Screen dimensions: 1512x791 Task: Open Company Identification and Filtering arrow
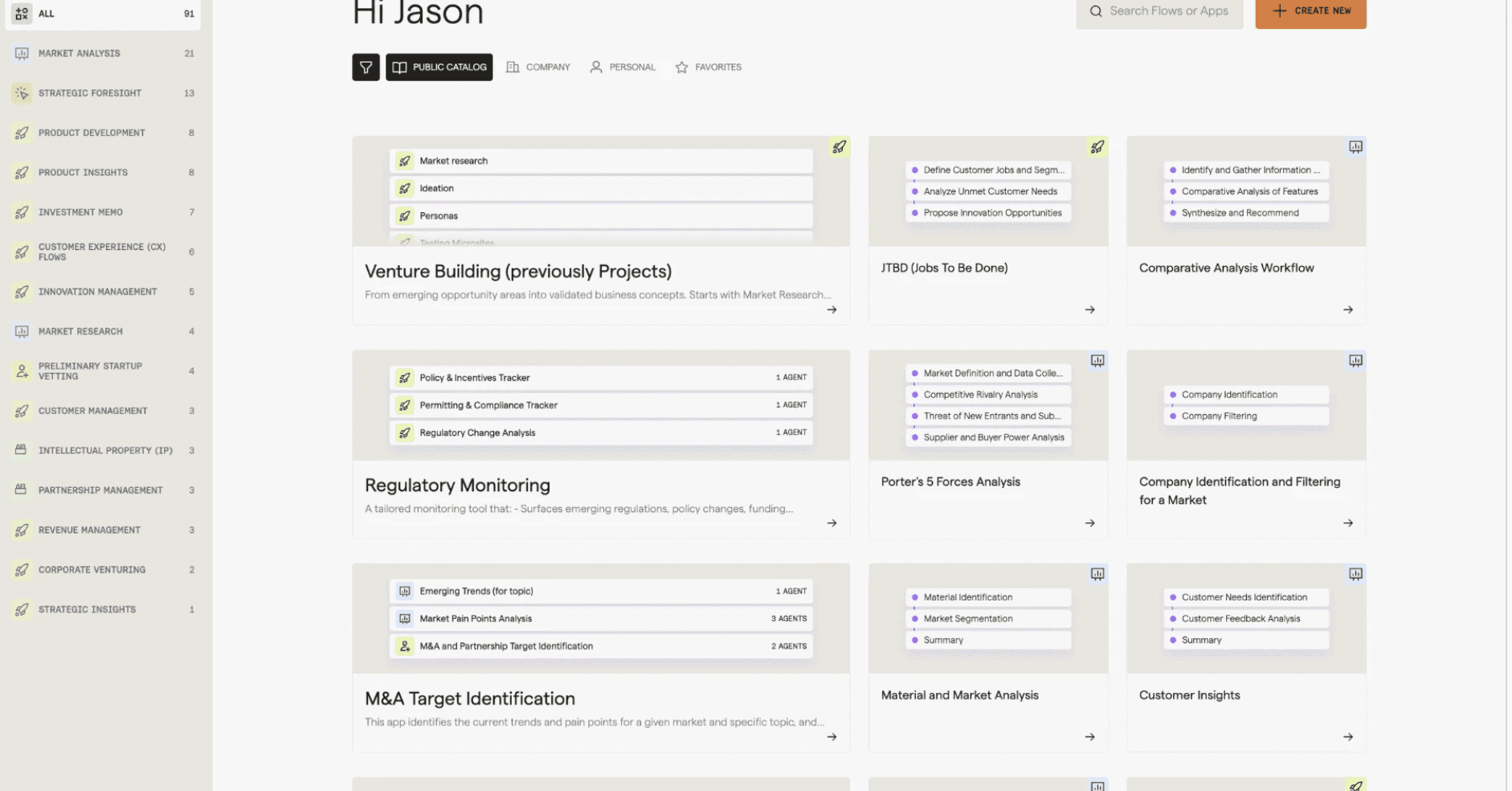pyautogui.click(x=1348, y=523)
